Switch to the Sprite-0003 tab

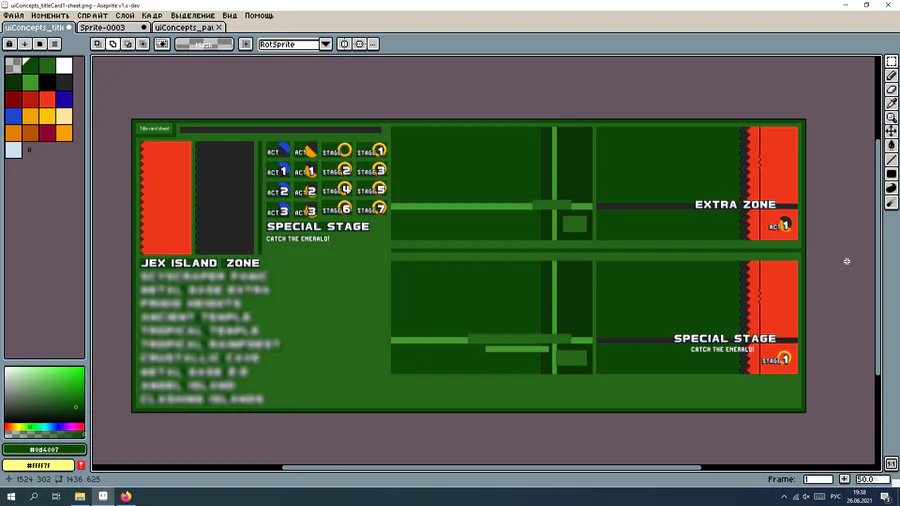pyautogui.click(x=112, y=27)
